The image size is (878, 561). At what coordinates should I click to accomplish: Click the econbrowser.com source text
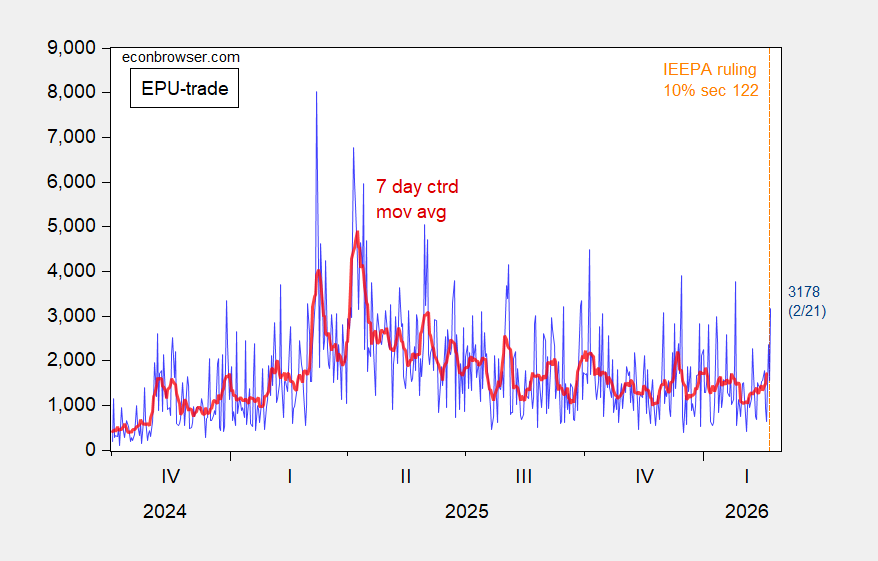click(x=180, y=58)
